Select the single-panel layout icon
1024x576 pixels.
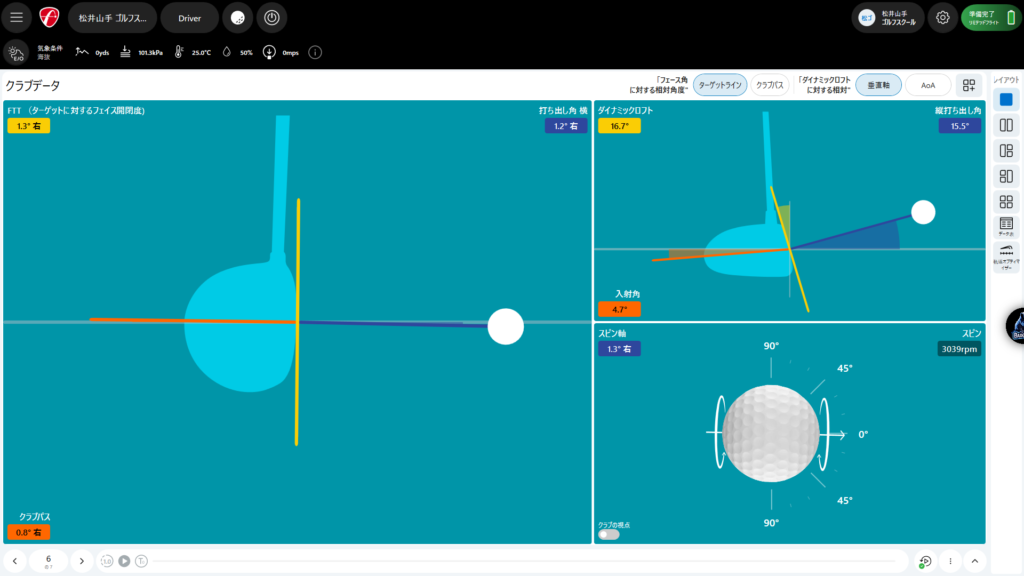(x=1006, y=100)
